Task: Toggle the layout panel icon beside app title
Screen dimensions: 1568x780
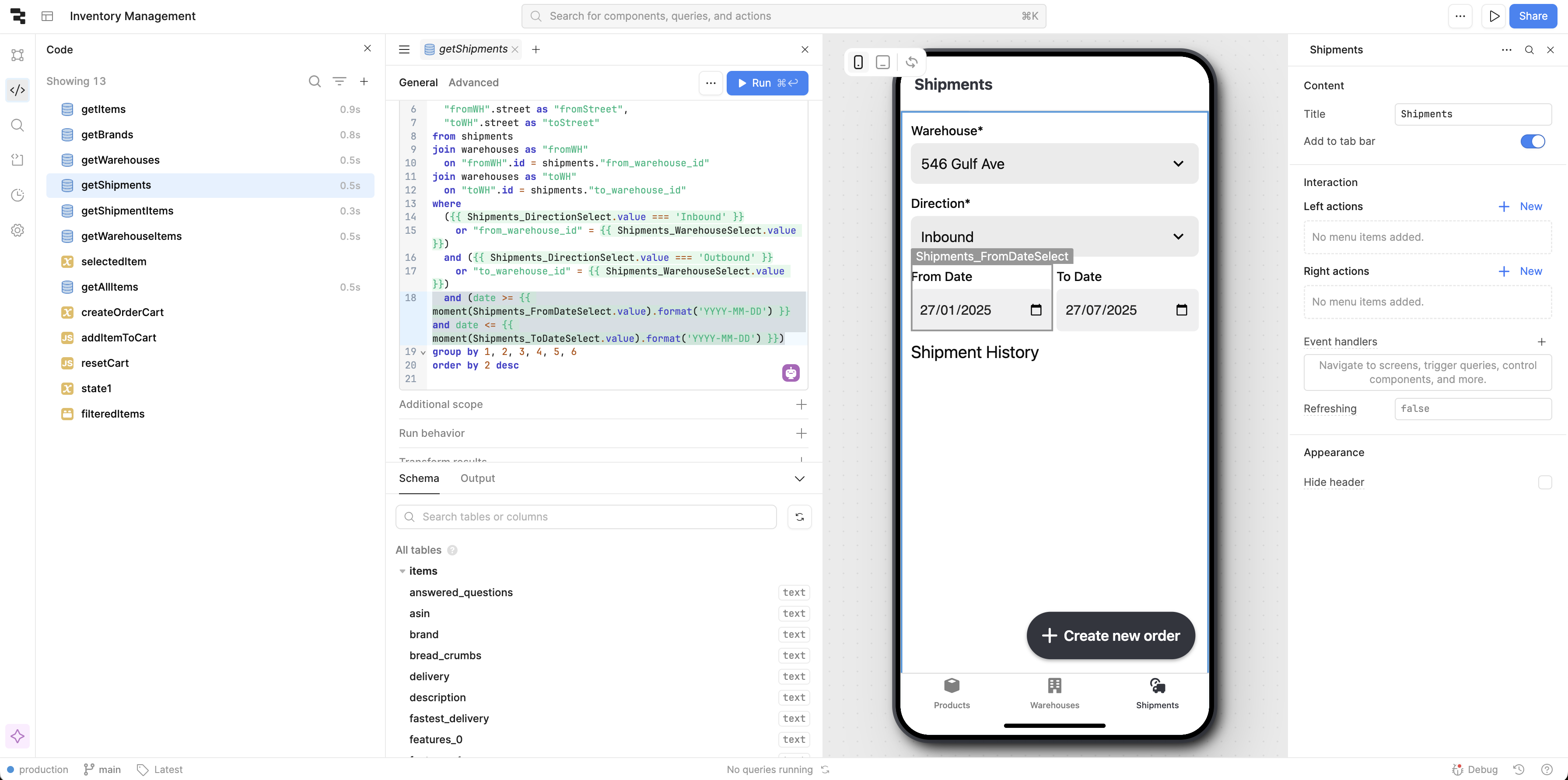Action: 48,17
